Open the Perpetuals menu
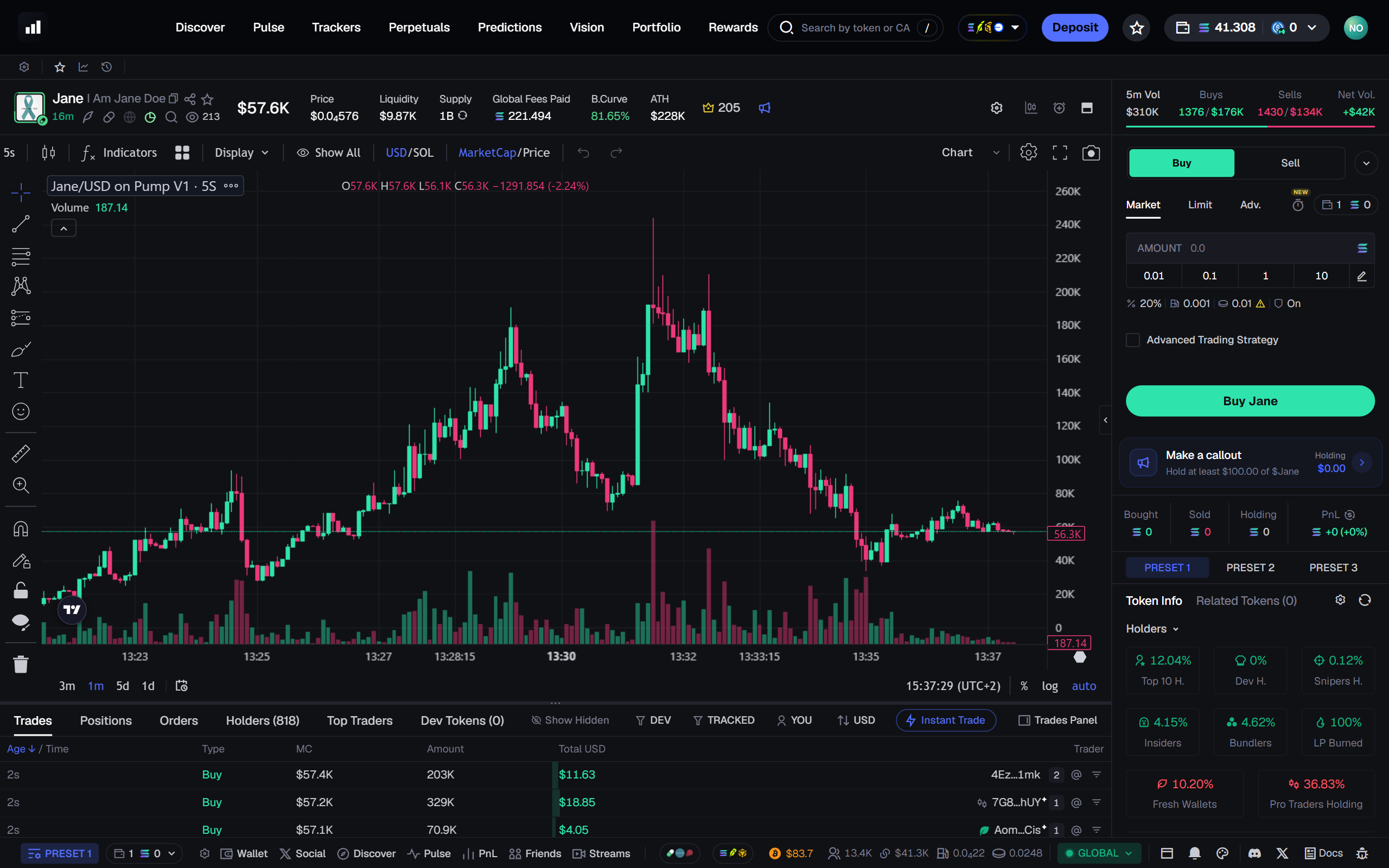This screenshot has height=868, width=1389. 419,28
